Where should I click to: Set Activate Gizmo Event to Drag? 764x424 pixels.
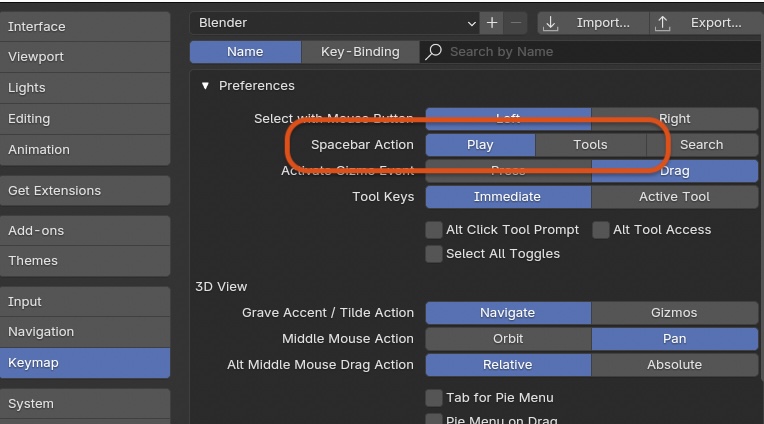tap(674, 171)
